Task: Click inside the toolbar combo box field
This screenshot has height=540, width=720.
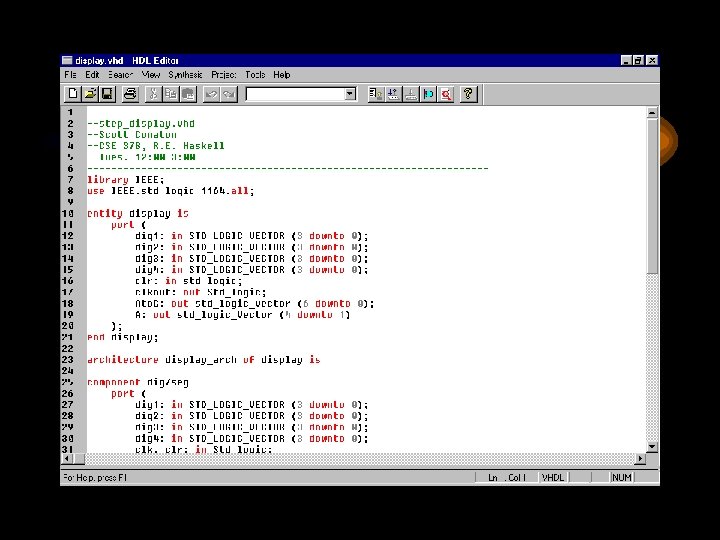Action: click(296, 94)
